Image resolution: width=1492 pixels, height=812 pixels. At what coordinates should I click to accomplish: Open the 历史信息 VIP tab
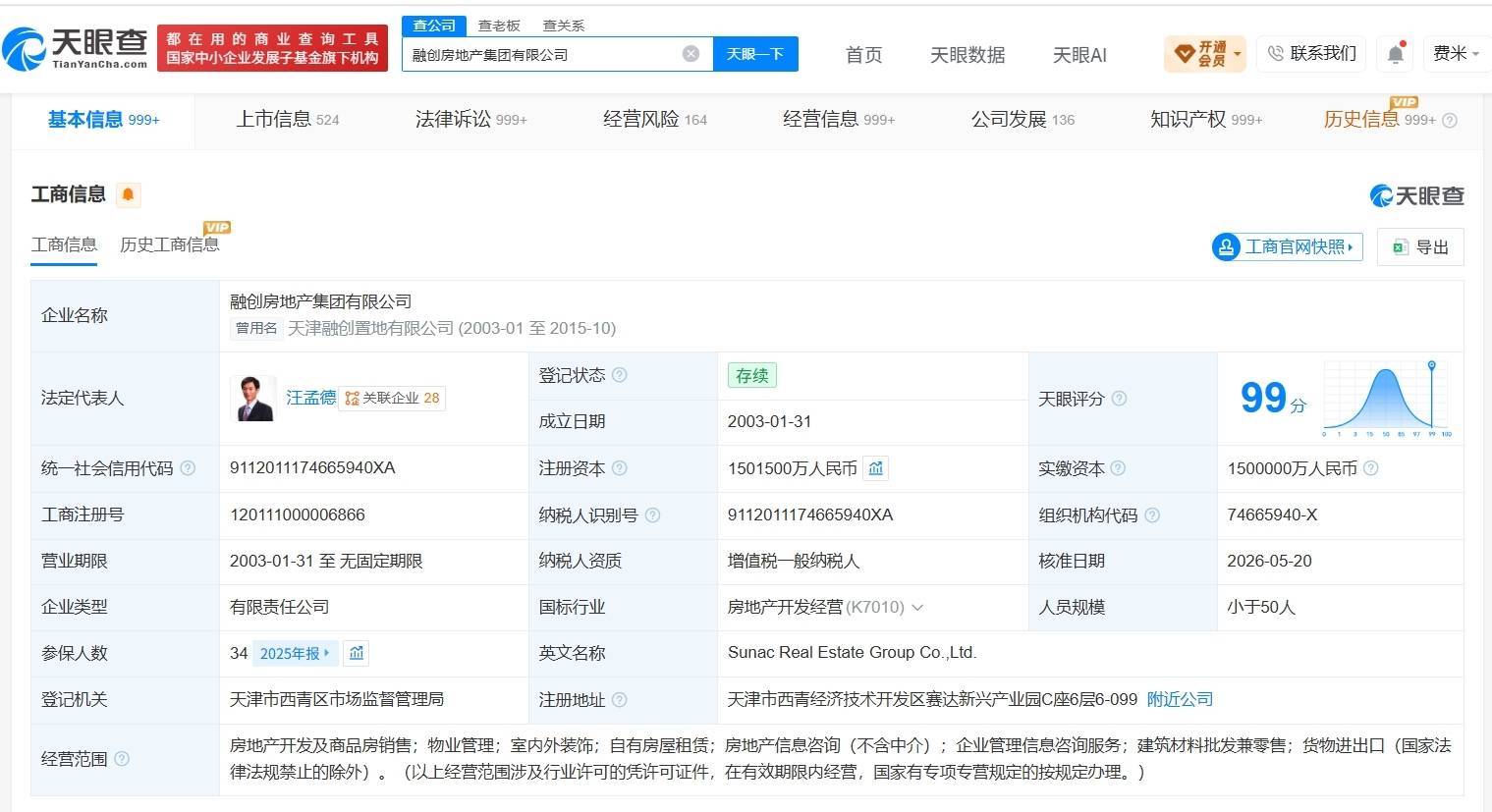coord(1379,120)
